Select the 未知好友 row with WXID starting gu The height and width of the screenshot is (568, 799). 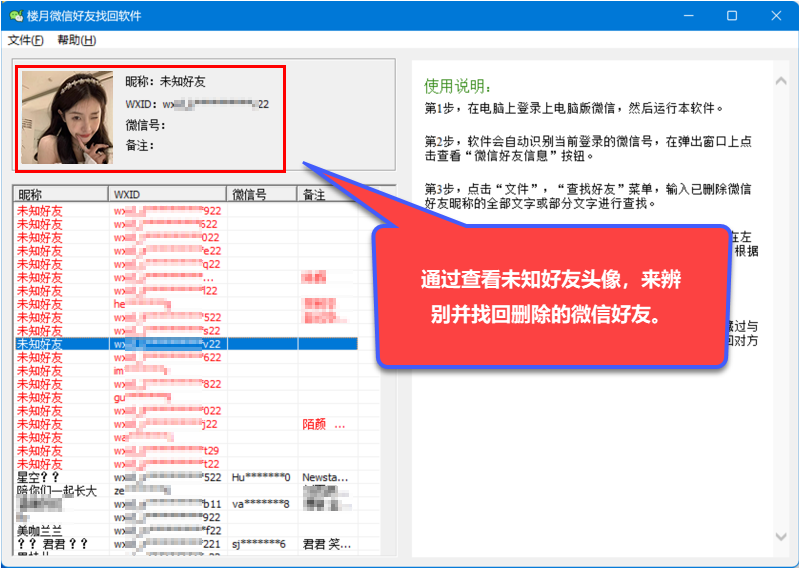click(x=187, y=397)
